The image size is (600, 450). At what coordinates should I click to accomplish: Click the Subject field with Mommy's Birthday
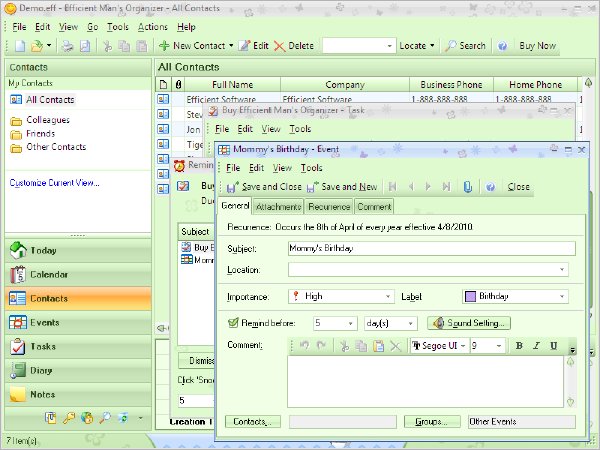pos(432,248)
